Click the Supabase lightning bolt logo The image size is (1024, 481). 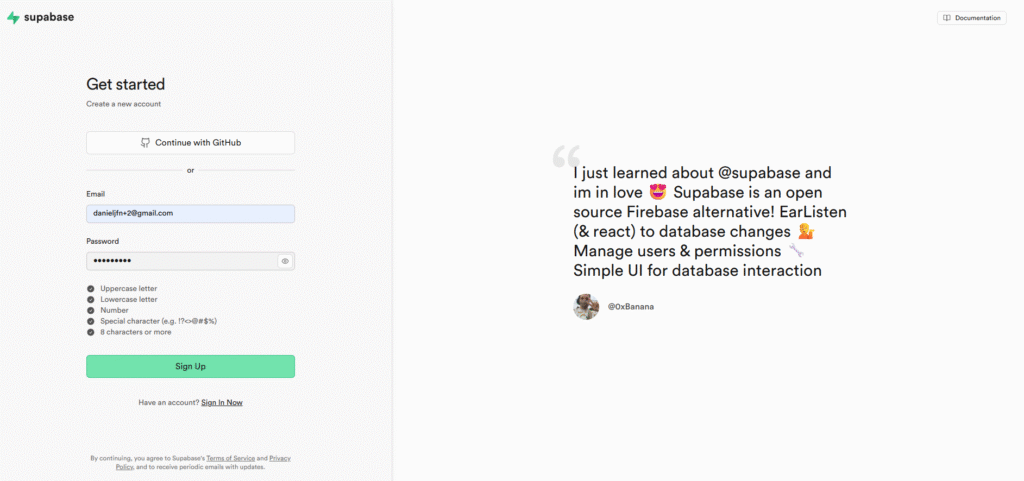tap(13, 18)
